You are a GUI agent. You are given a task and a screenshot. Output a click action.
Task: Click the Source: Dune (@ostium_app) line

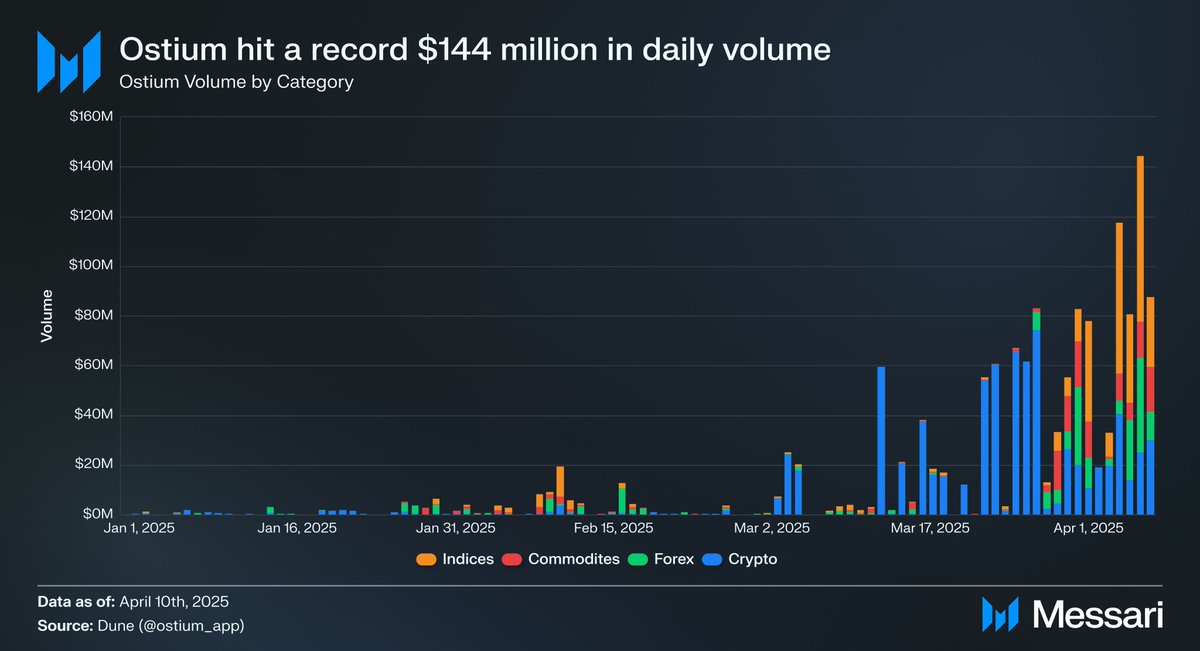[x=141, y=626]
